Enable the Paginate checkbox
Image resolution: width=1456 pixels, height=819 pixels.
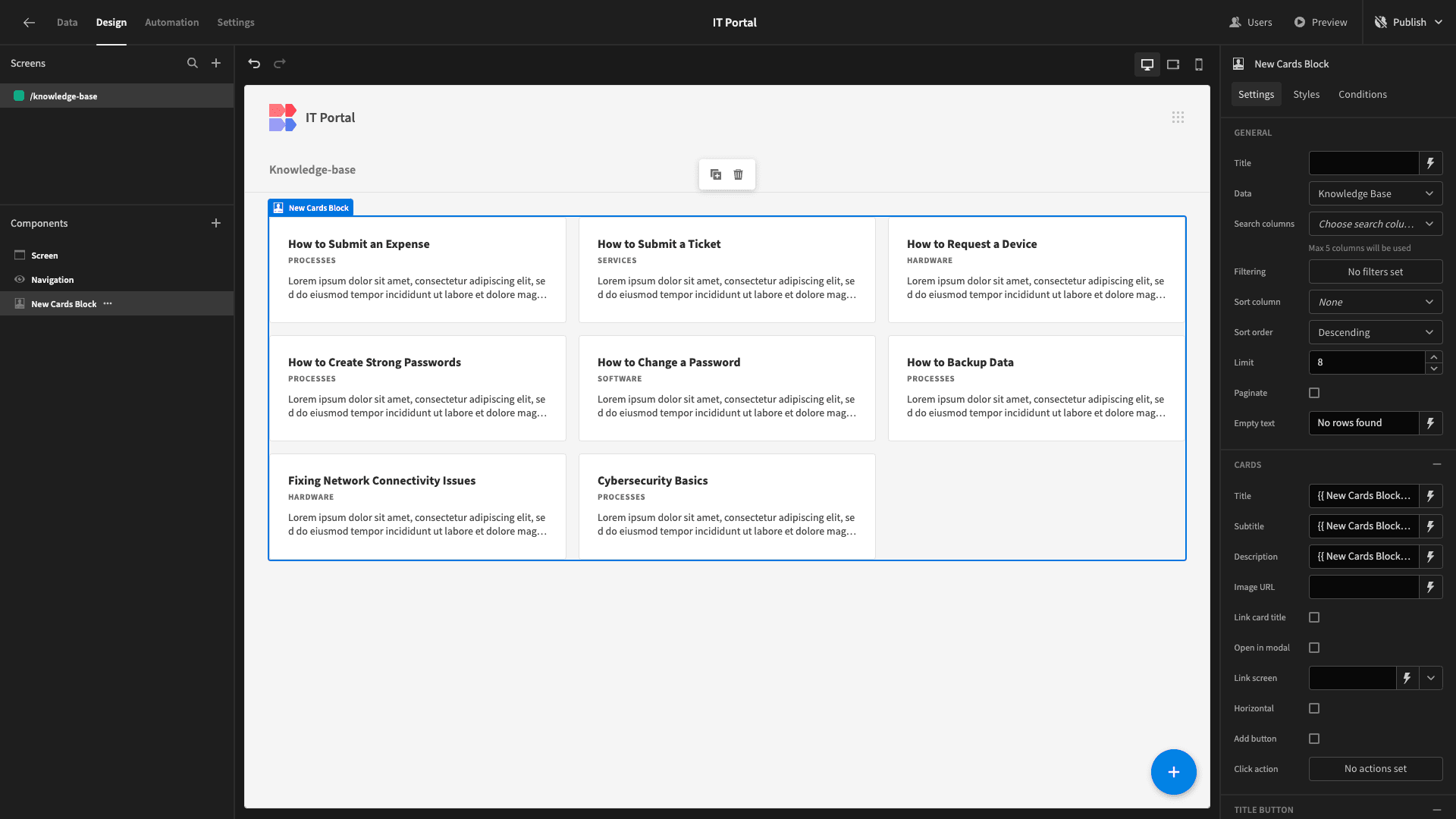point(1314,393)
